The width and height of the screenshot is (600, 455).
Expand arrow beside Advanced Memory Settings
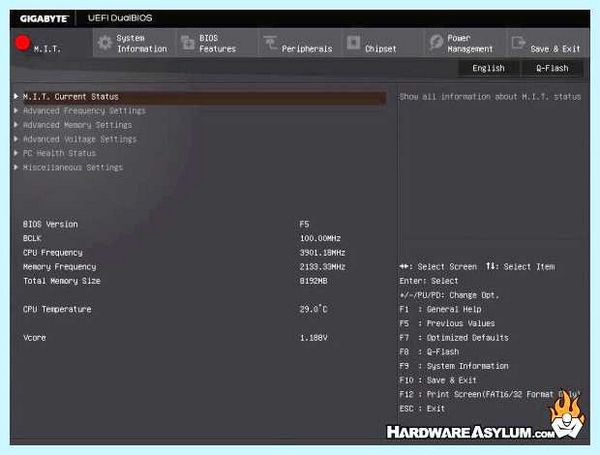click(16, 125)
